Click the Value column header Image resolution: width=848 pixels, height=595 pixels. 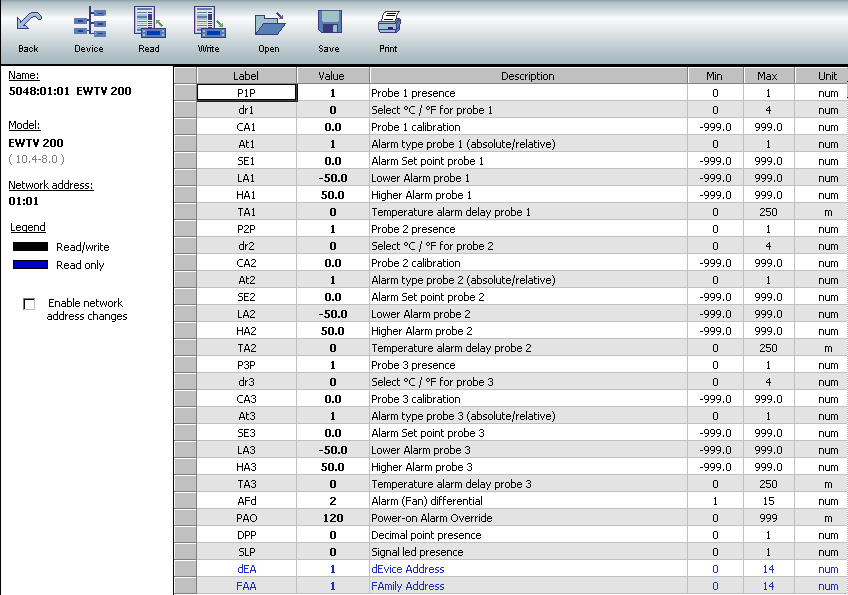(332, 76)
